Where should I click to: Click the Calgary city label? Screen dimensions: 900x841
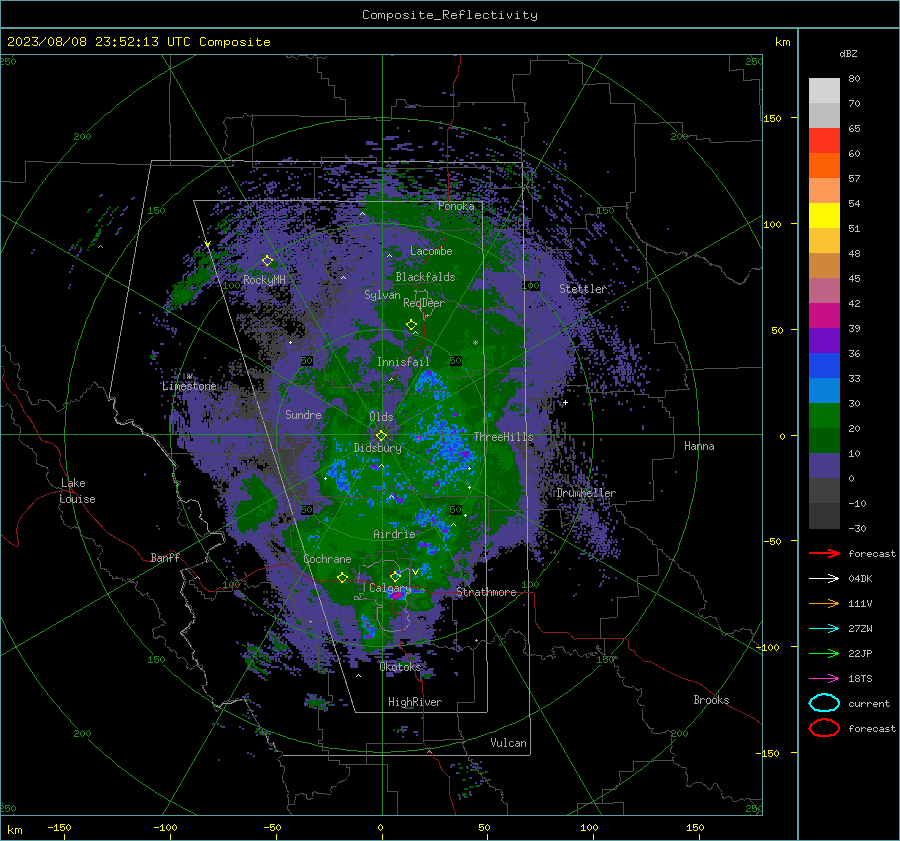[390, 588]
